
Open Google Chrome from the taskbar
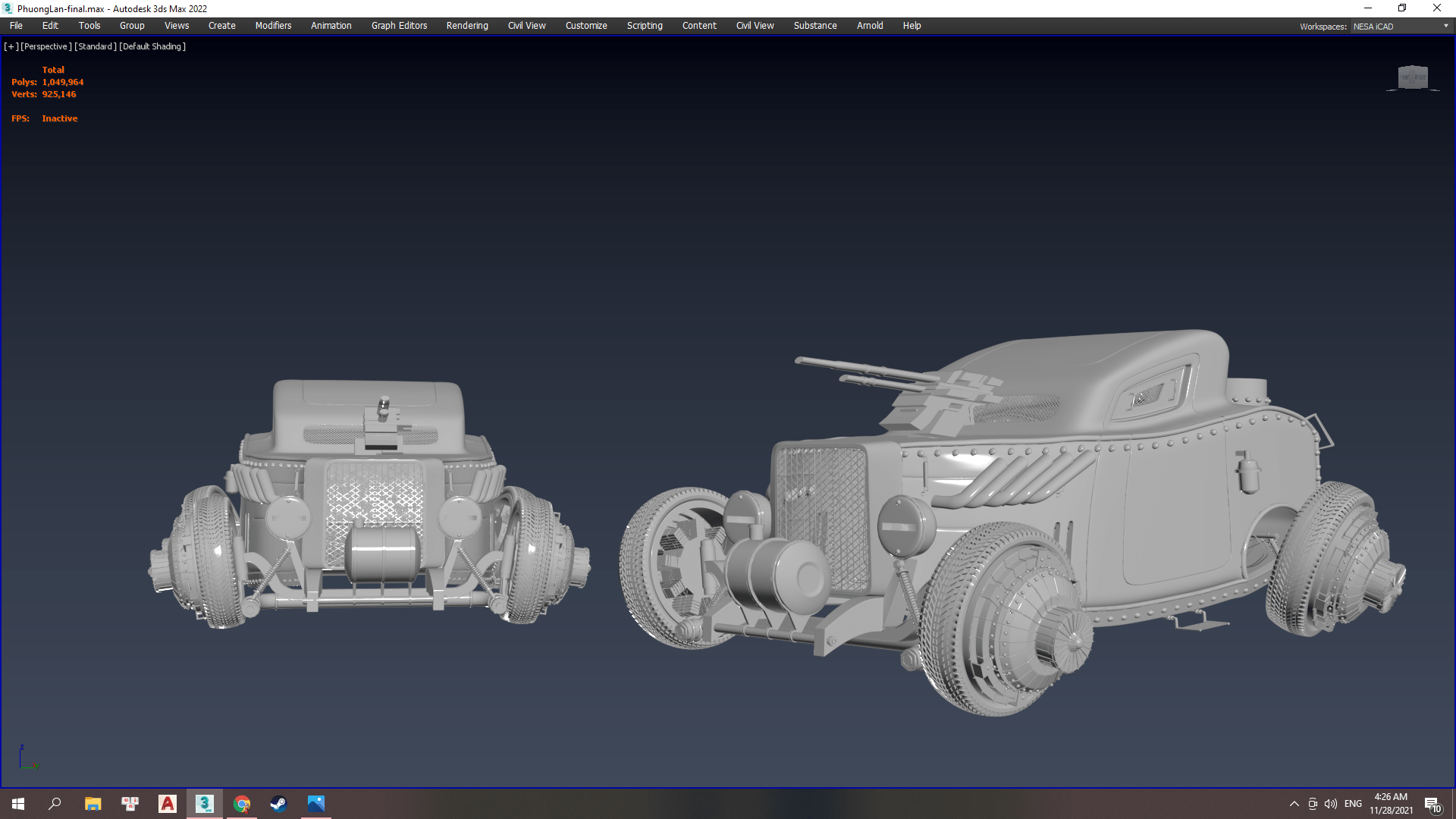click(x=242, y=804)
